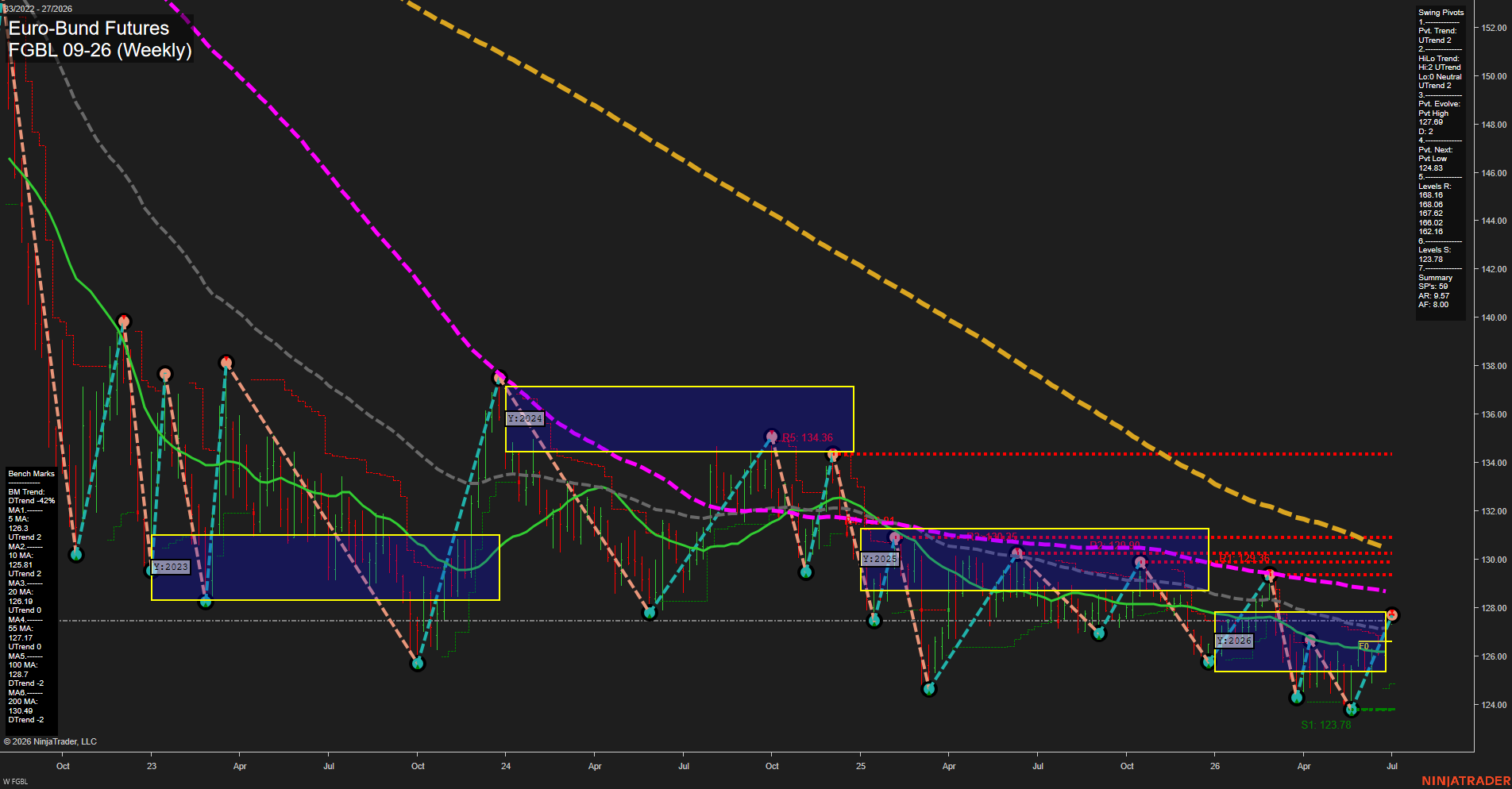Viewport: 1512px width, 789px height.
Task: Click the Levels R: heading
Action: [1434, 187]
